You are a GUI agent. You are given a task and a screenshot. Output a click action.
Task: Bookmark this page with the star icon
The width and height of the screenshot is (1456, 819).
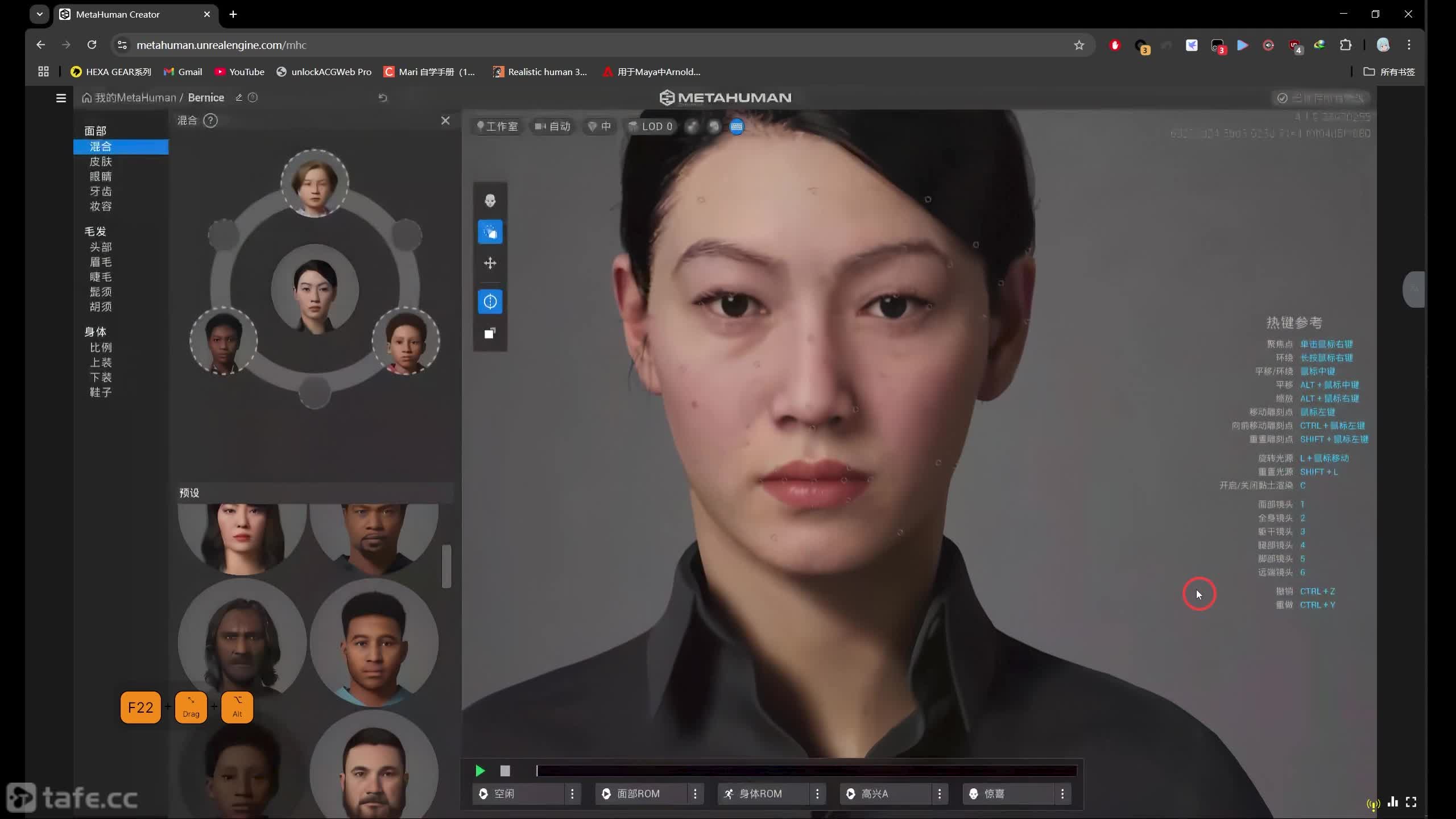[x=1079, y=45]
